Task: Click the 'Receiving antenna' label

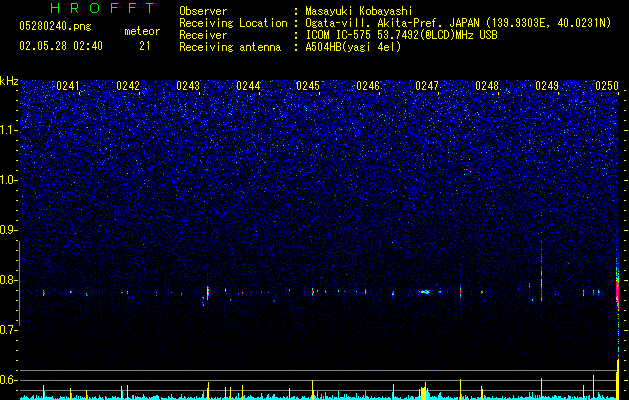Action: [230, 47]
